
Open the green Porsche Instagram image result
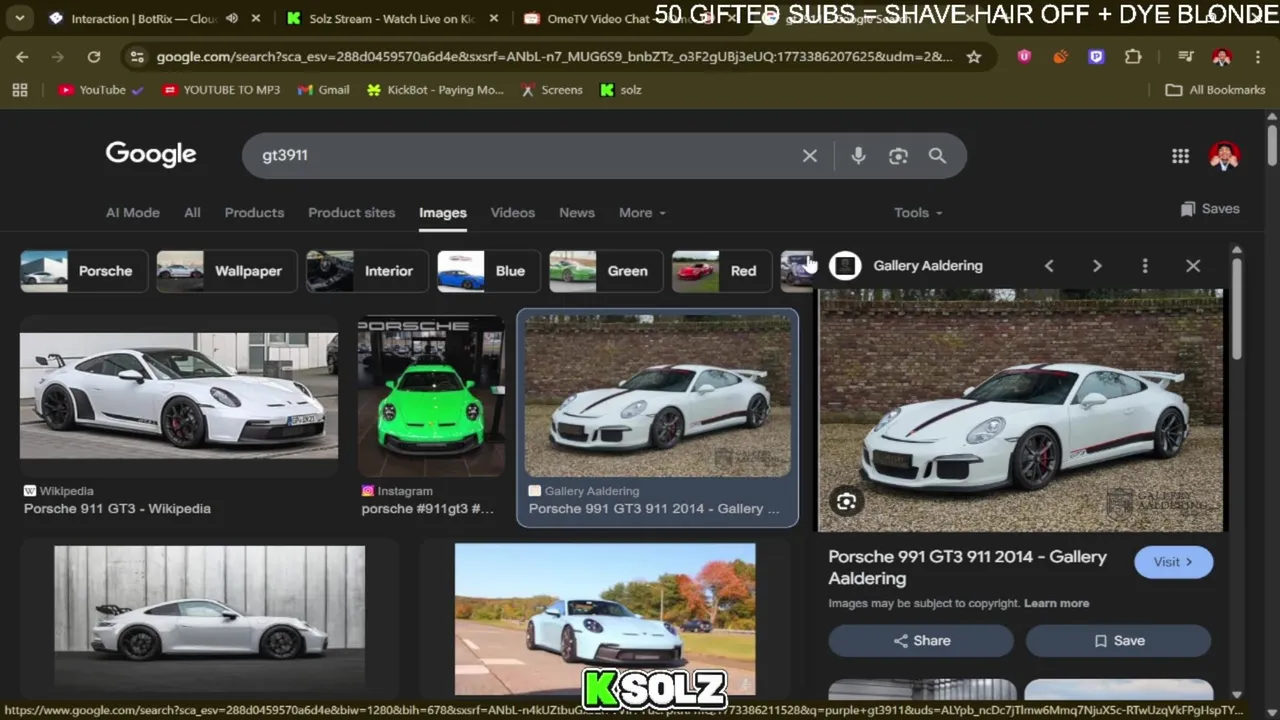point(431,396)
